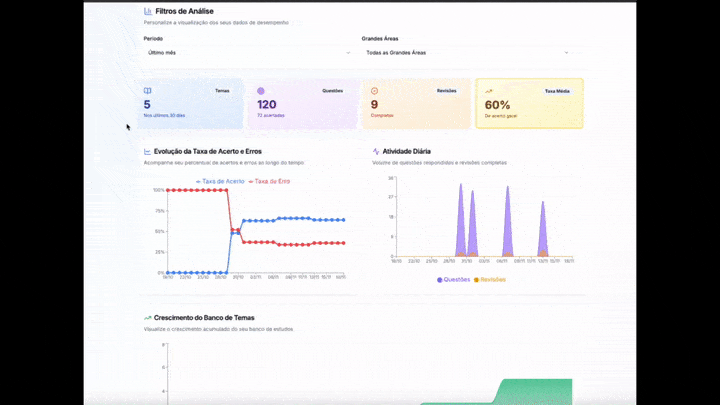Viewport: 720px width, 405px height.
Task: Click the first purple peak in Atividade Diária
Action: (x=461, y=220)
